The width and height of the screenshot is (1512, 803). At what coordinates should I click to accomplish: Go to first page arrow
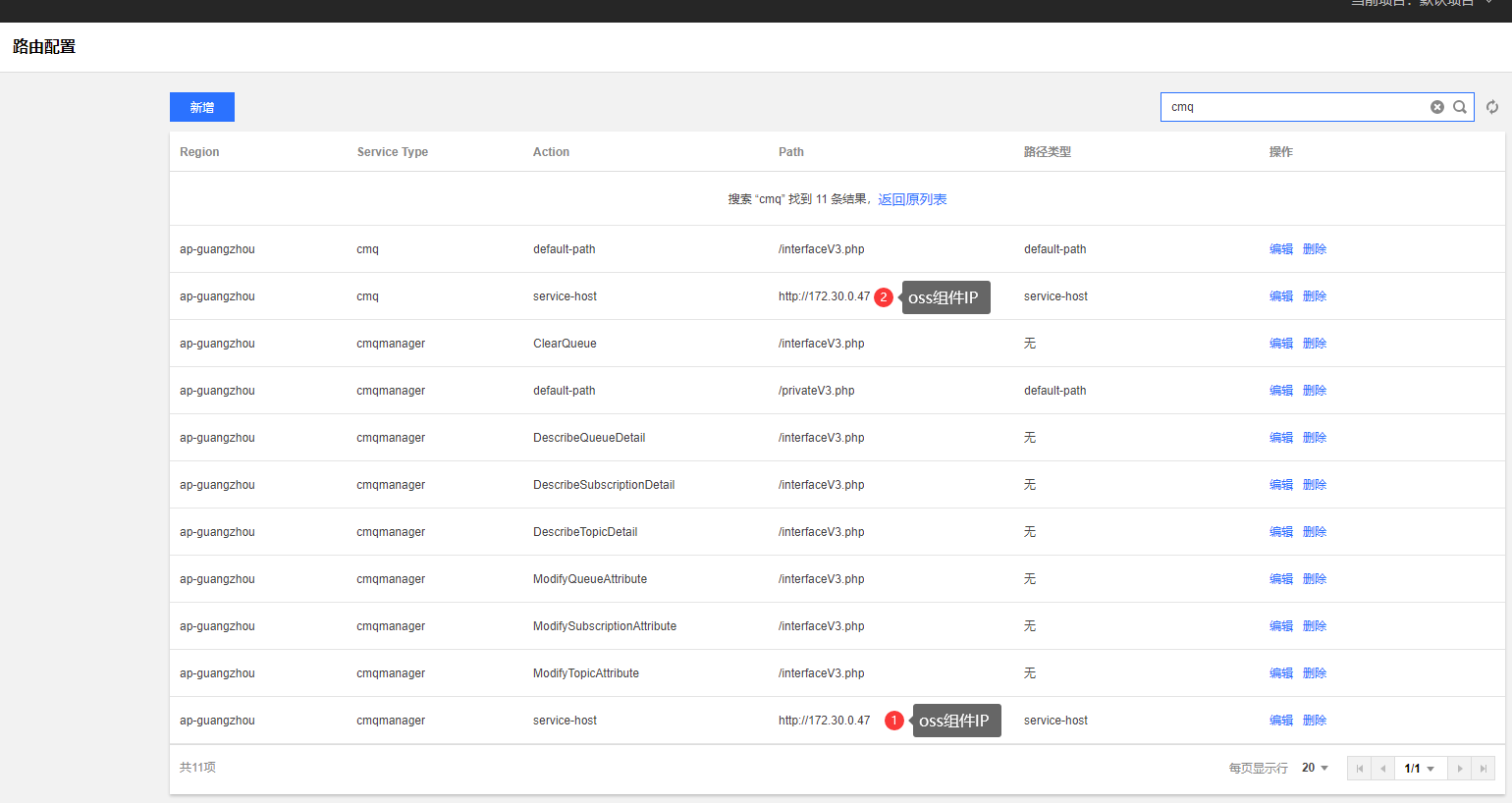pos(1360,769)
